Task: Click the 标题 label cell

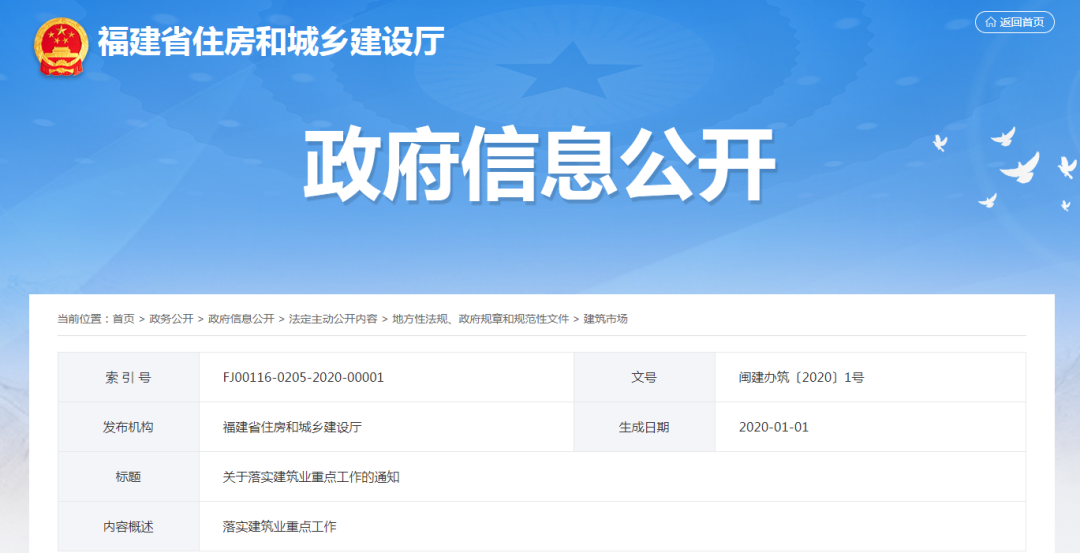Action: tap(129, 477)
